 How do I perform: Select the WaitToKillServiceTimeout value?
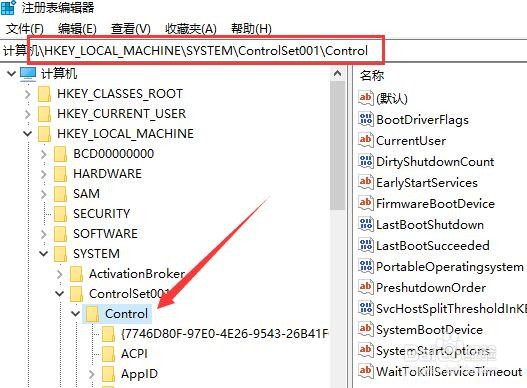click(449, 372)
